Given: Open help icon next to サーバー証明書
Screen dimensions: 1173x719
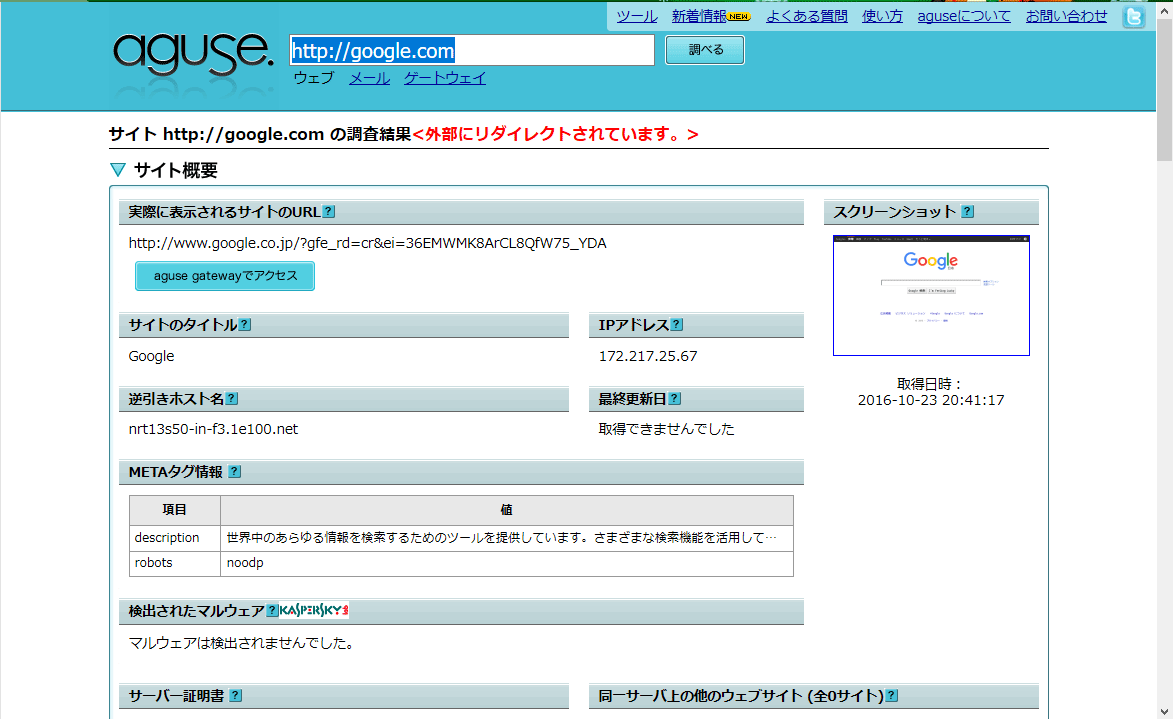Looking at the screenshot, I should [x=236, y=696].
